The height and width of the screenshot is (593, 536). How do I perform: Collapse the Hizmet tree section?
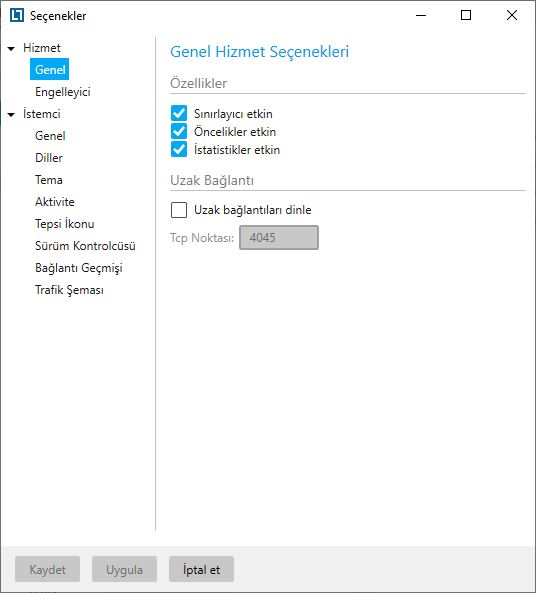point(11,48)
